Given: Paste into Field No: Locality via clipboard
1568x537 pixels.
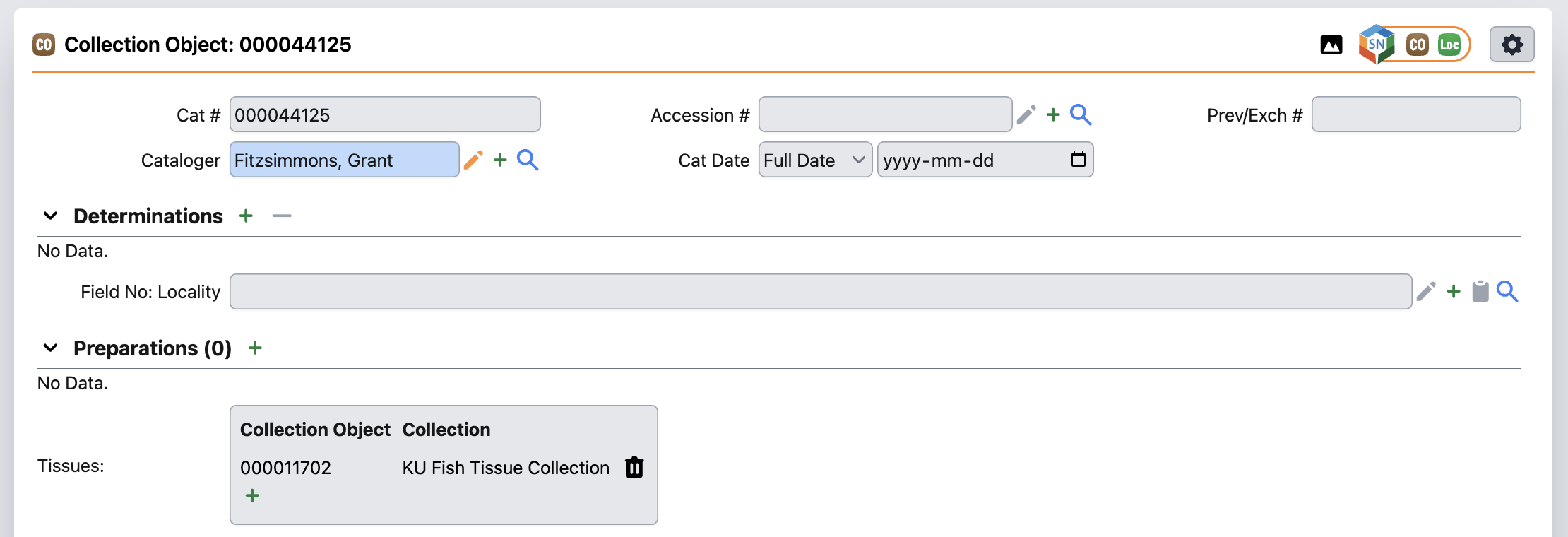Looking at the screenshot, I should pyautogui.click(x=1480, y=292).
